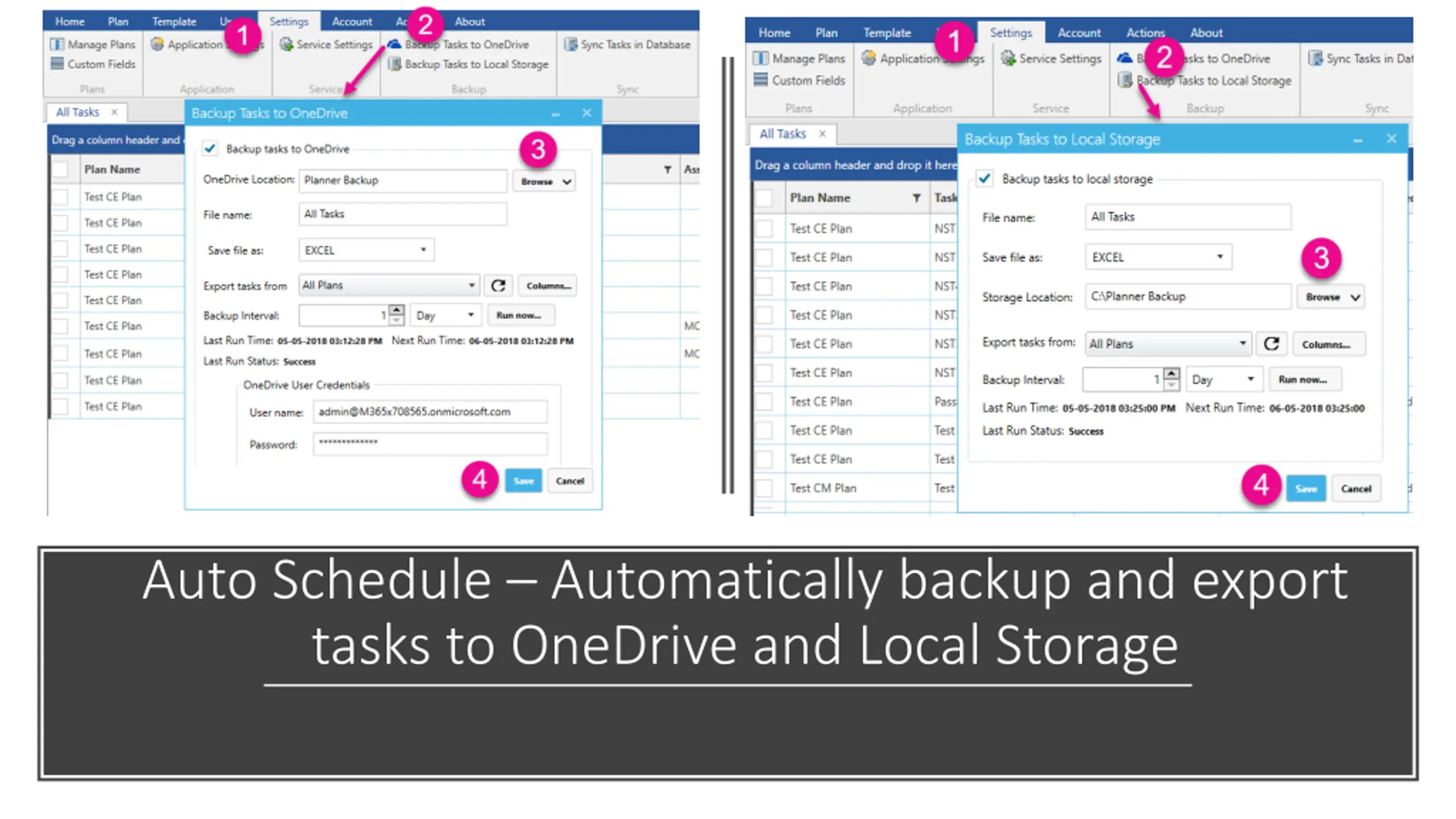
Task: Check last Test CE Plan row in left window
Action: click(60, 406)
